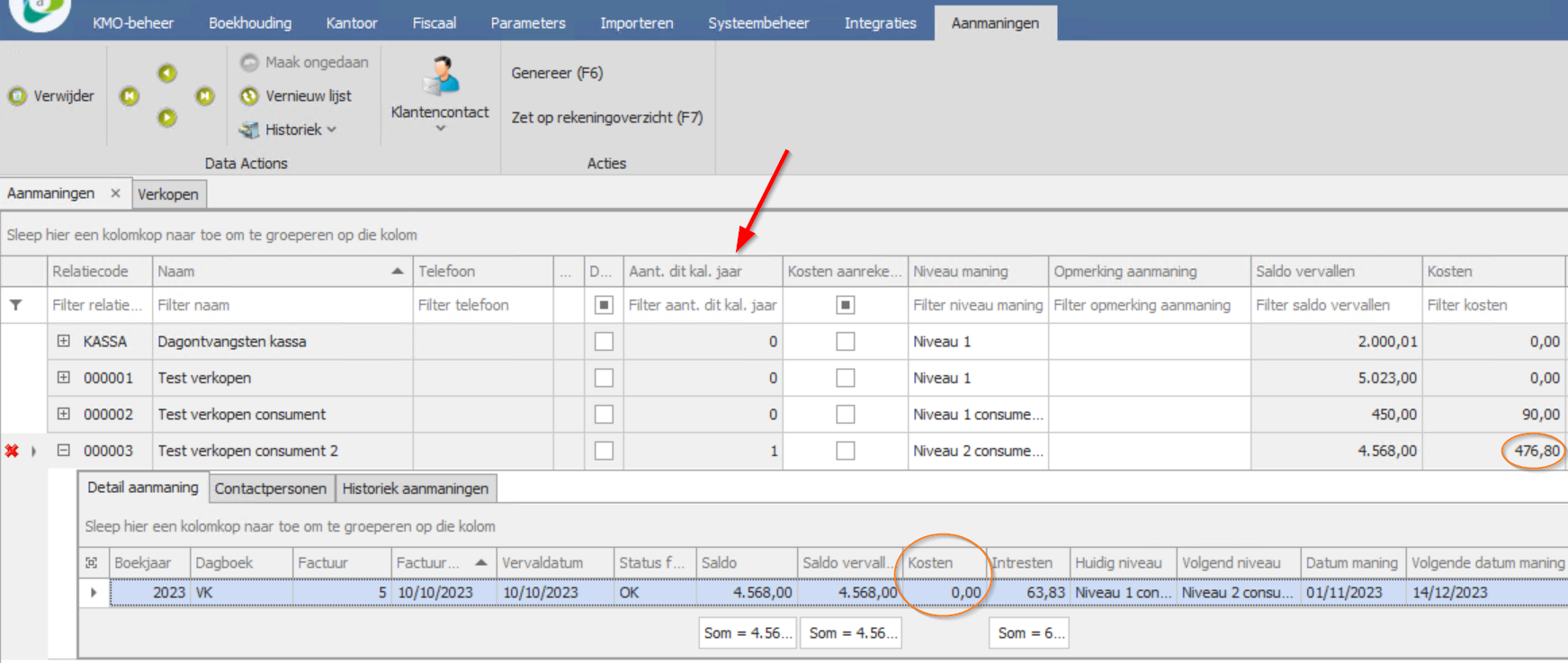Jump to the last record

tap(205, 96)
